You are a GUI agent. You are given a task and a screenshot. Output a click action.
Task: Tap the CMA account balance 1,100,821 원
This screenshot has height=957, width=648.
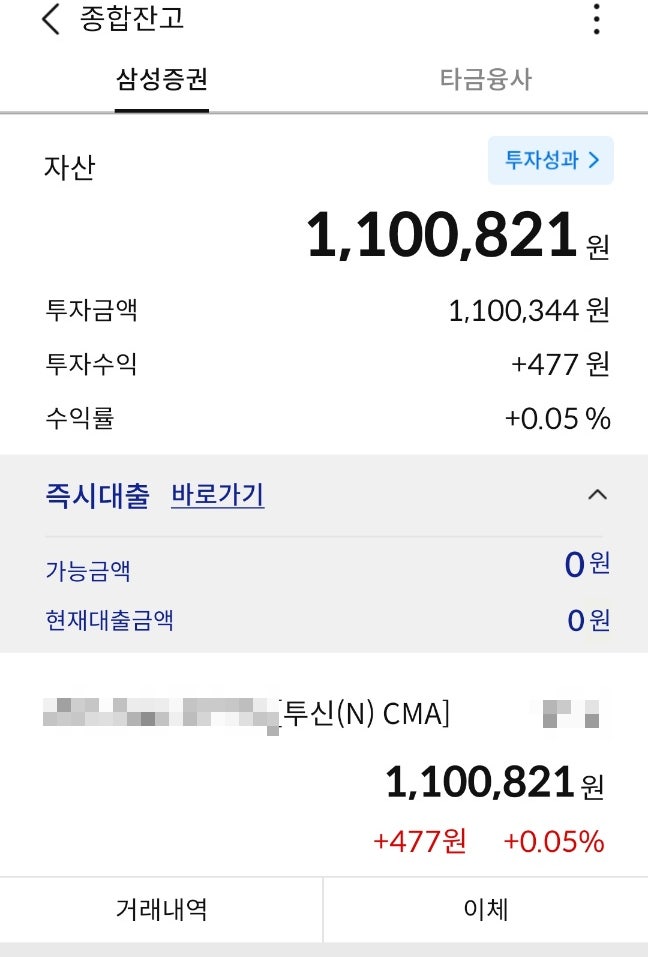(x=495, y=783)
